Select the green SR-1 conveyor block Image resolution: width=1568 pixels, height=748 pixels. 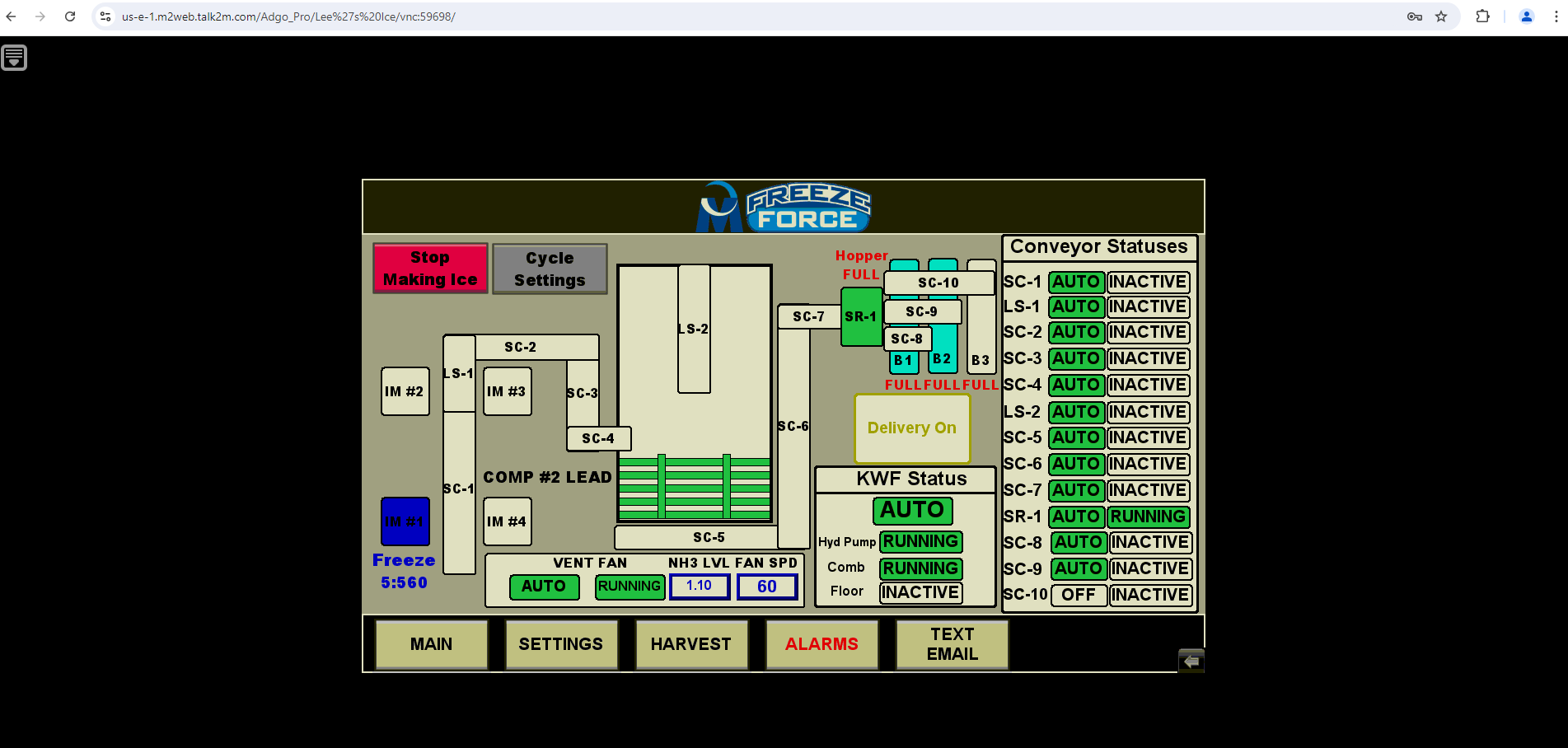[x=860, y=317]
